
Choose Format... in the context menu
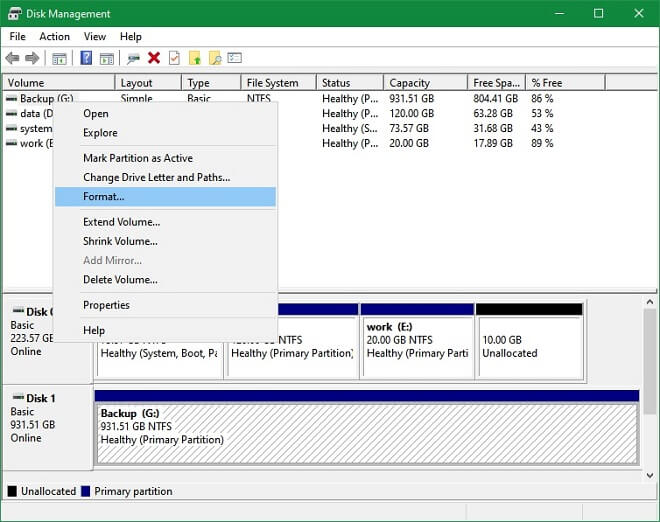point(165,197)
